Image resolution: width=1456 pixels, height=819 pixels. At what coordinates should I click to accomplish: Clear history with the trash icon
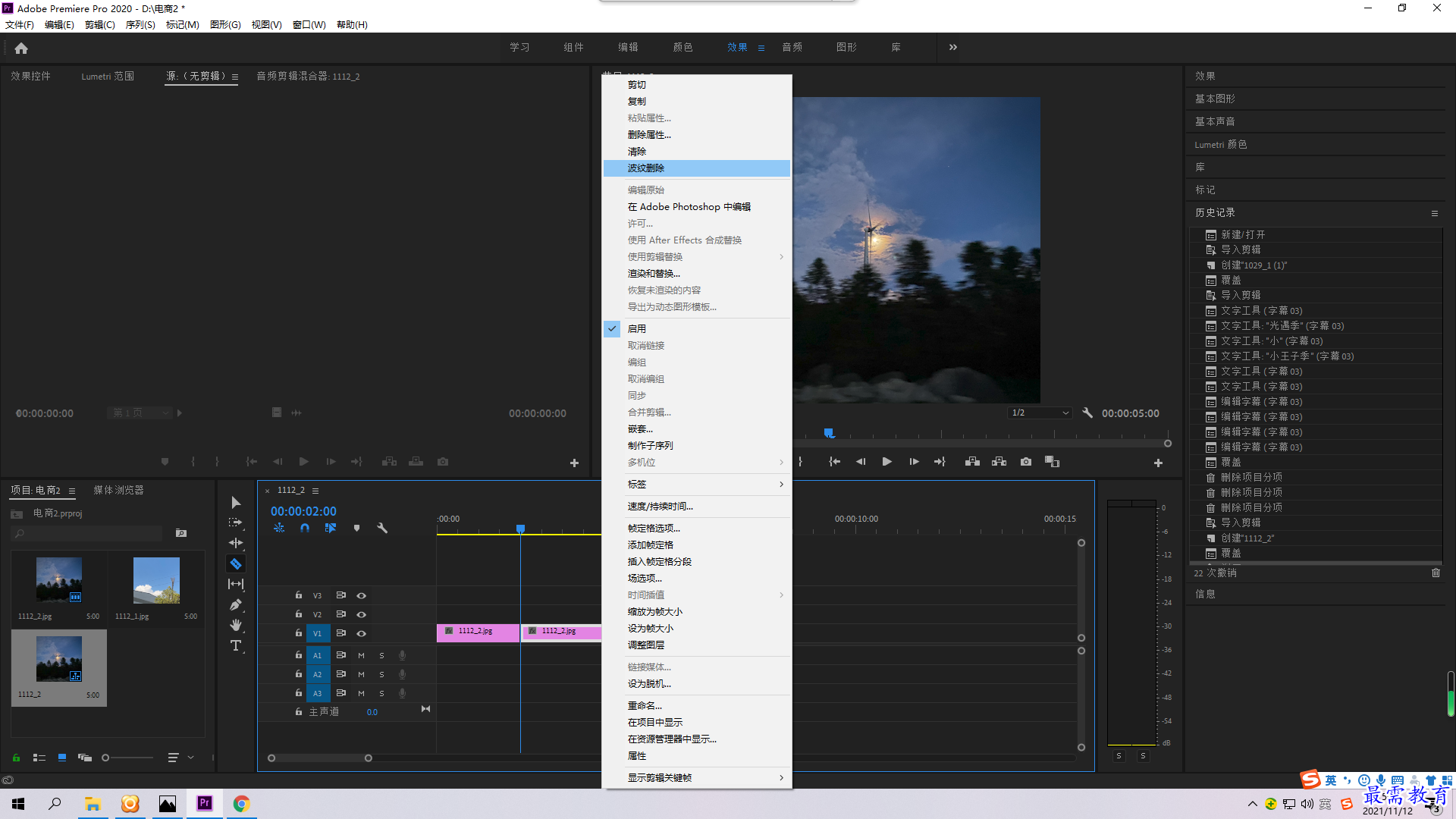tap(1436, 573)
